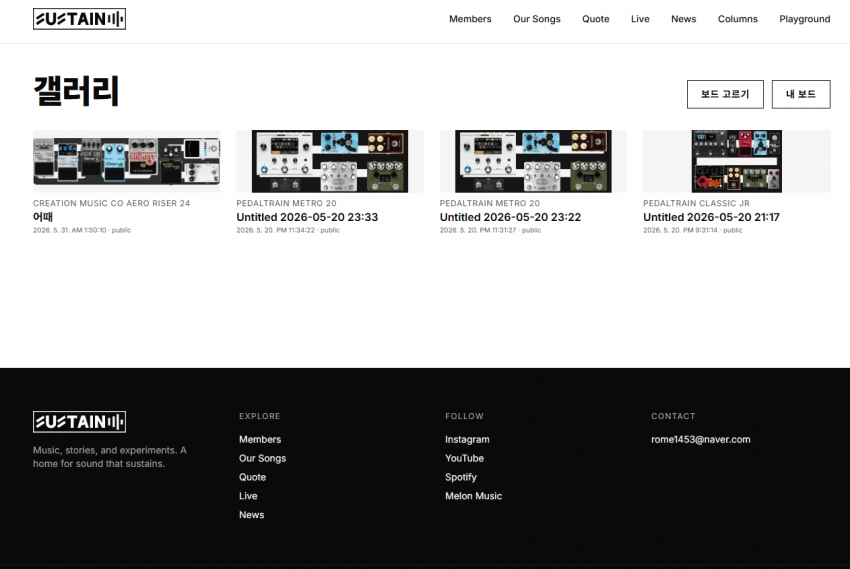Click title Untitled 2026-05-20 23:33

[307, 217]
